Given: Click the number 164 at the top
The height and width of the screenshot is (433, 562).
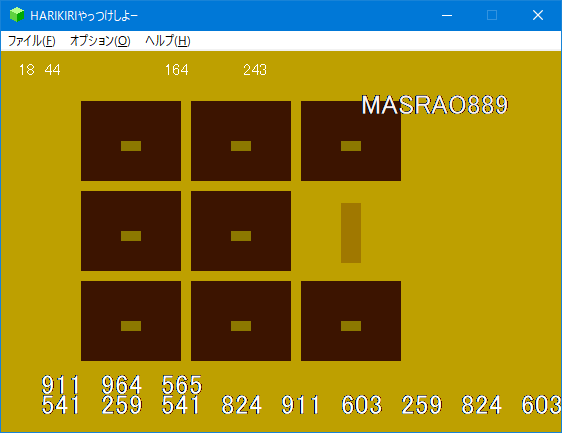Looking at the screenshot, I should [x=177, y=70].
